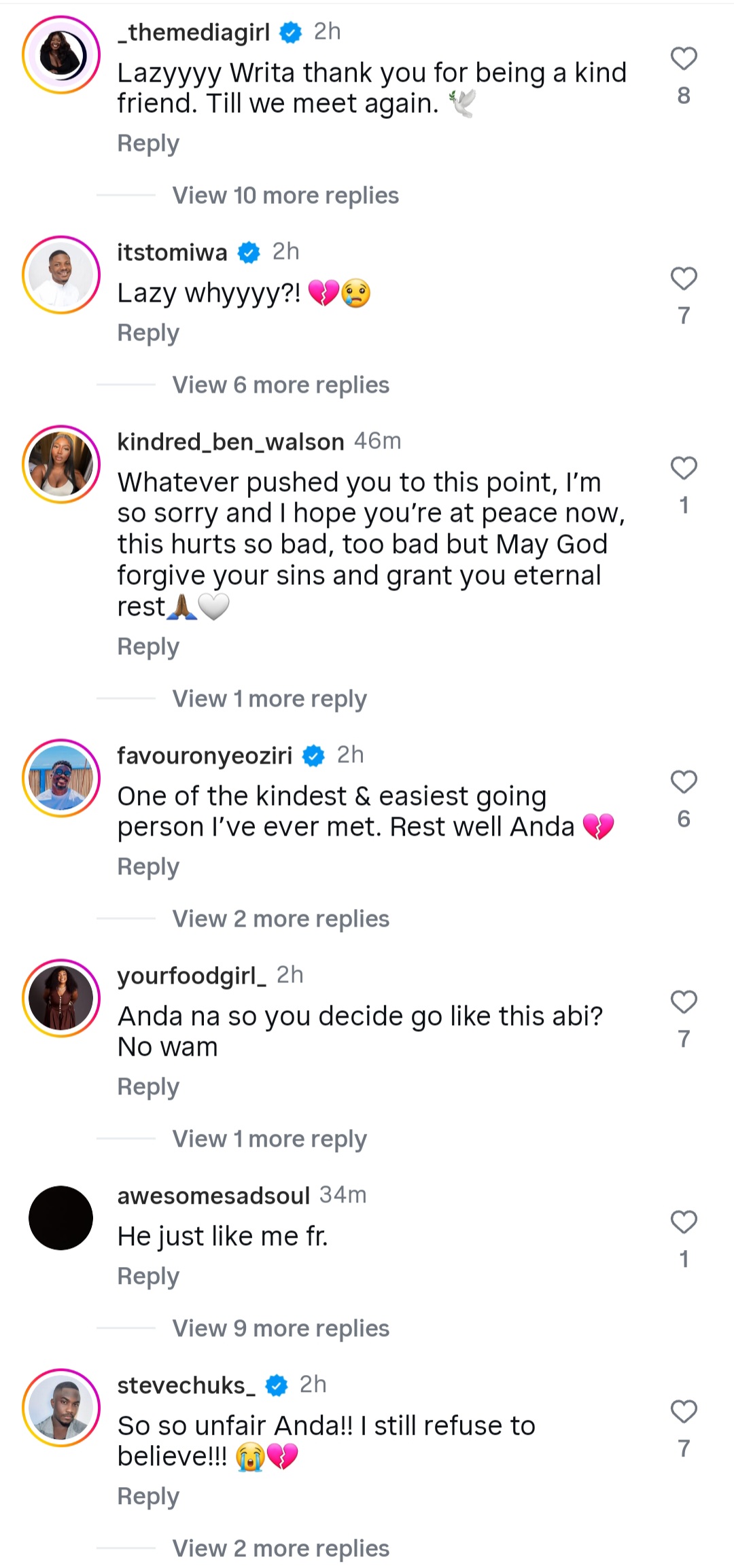Like itstomiwa's comment with heart icon

pos(684,279)
